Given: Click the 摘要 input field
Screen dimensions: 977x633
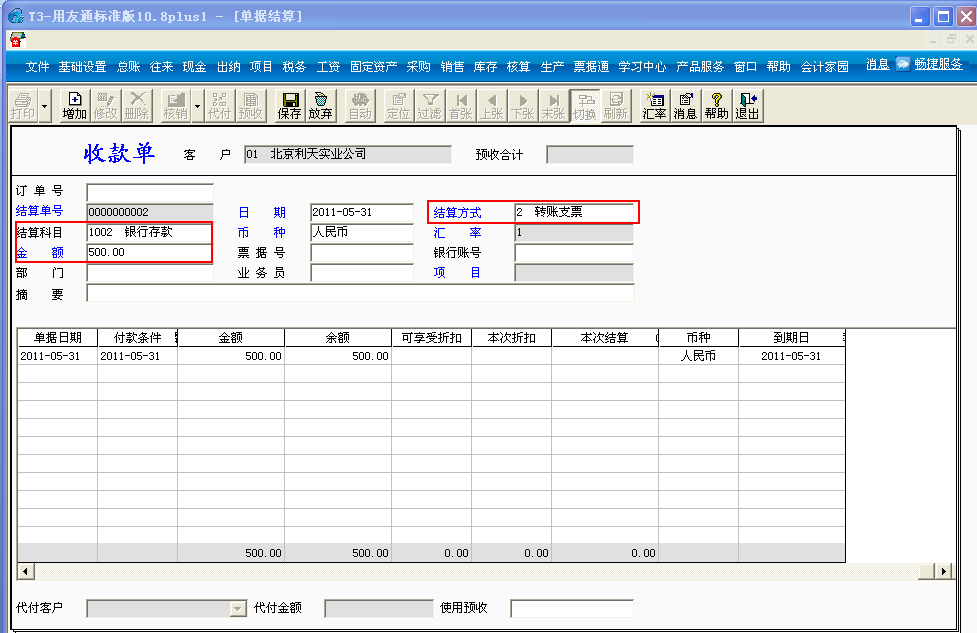Looking at the screenshot, I should (x=360, y=293).
